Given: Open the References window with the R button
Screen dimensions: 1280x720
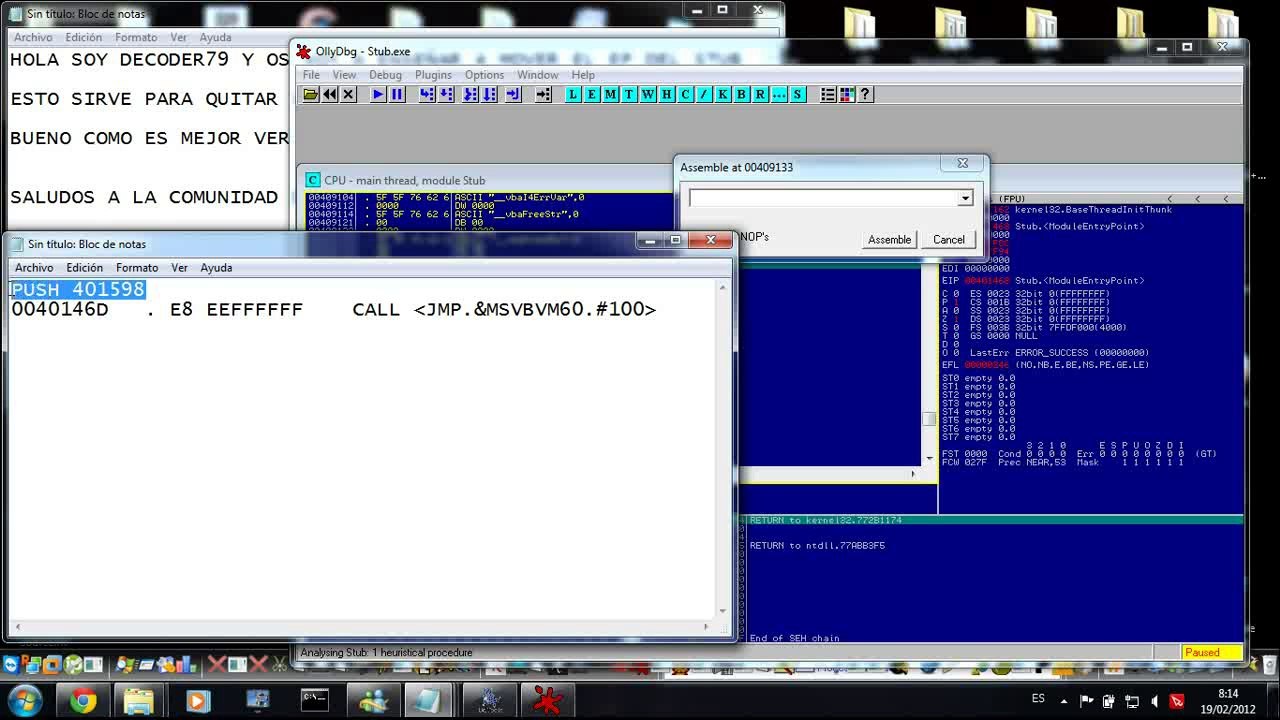Looking at the screenshot, I should [x=760, y=94].
